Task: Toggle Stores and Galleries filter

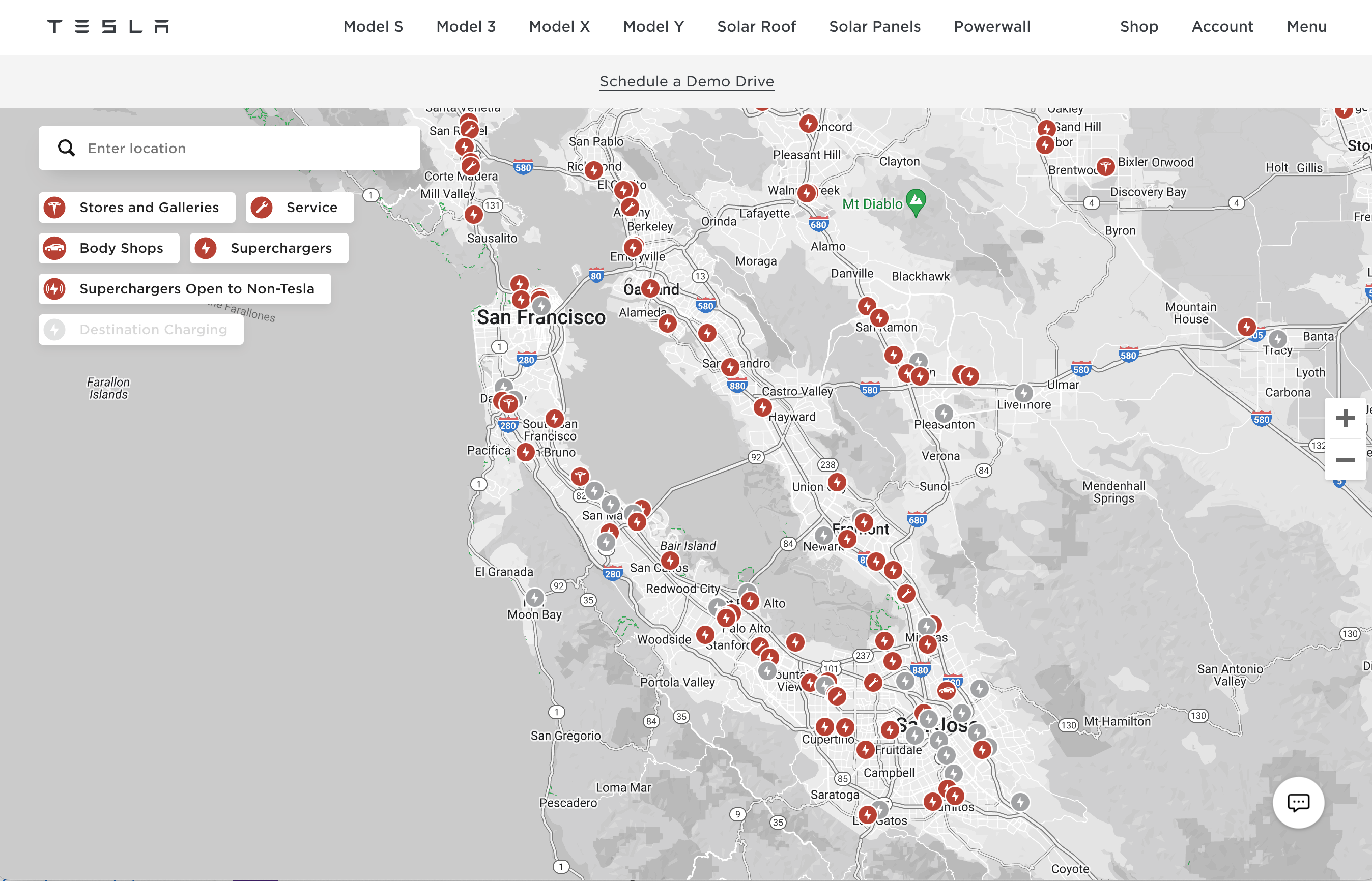Action: 137,207
